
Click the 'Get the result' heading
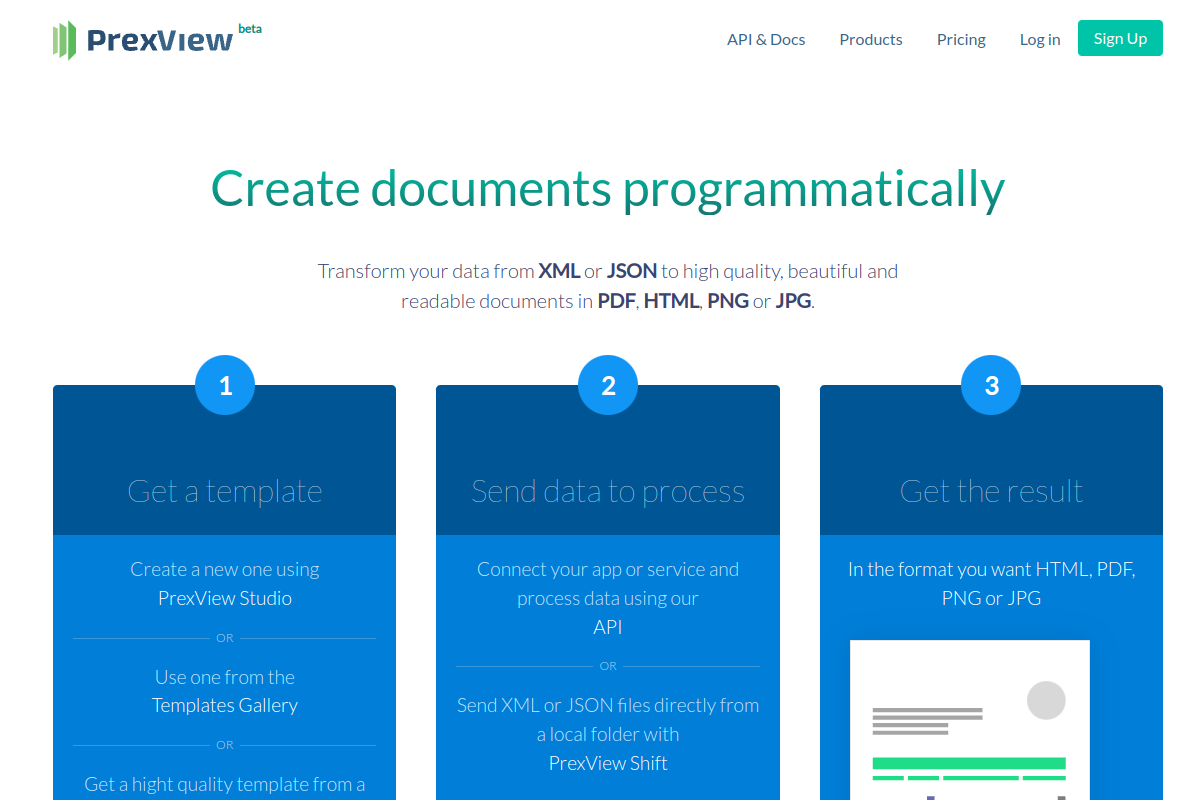click(991, 491)
